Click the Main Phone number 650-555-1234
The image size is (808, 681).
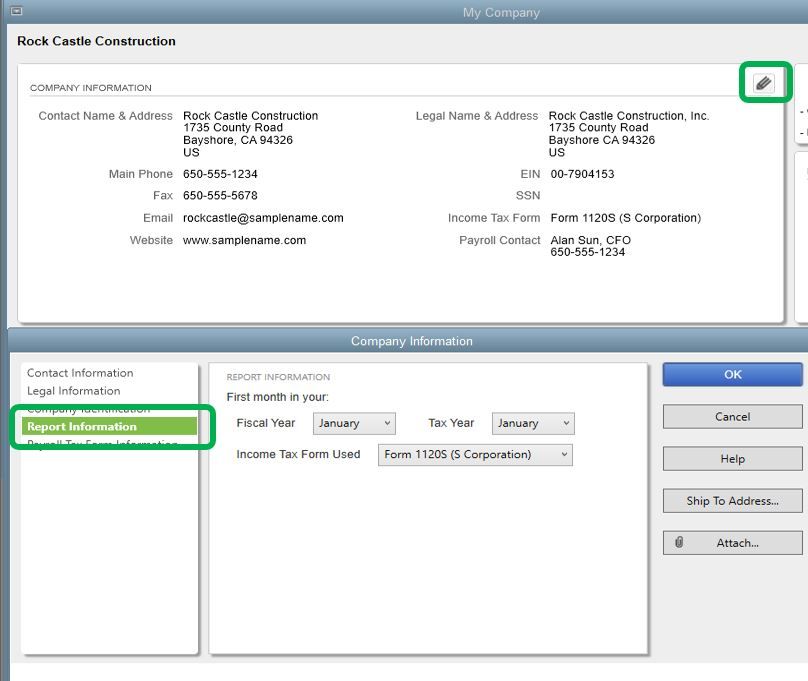(220, 174)
